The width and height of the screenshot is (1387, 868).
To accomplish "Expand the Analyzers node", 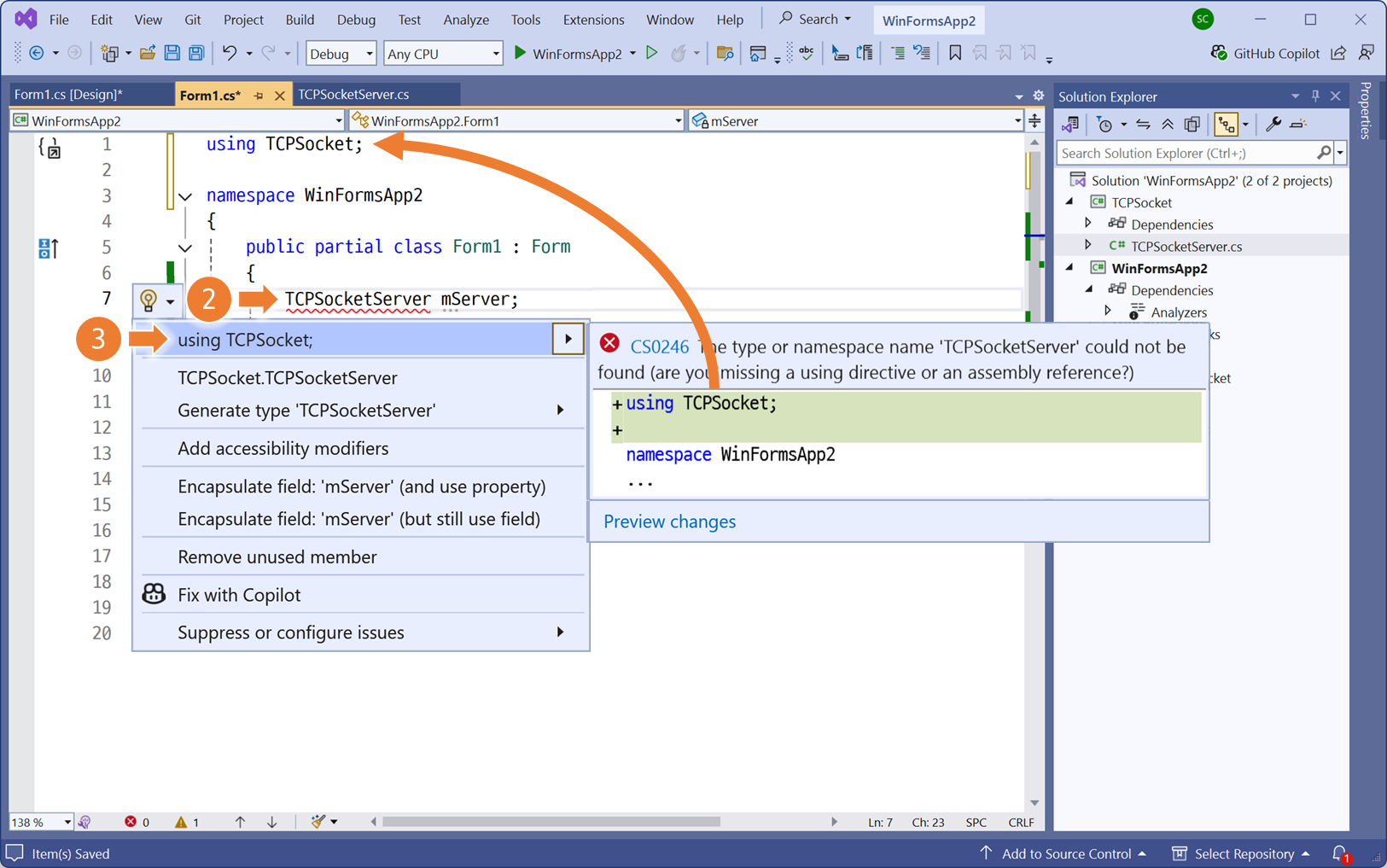I will tap(1108, 312).
